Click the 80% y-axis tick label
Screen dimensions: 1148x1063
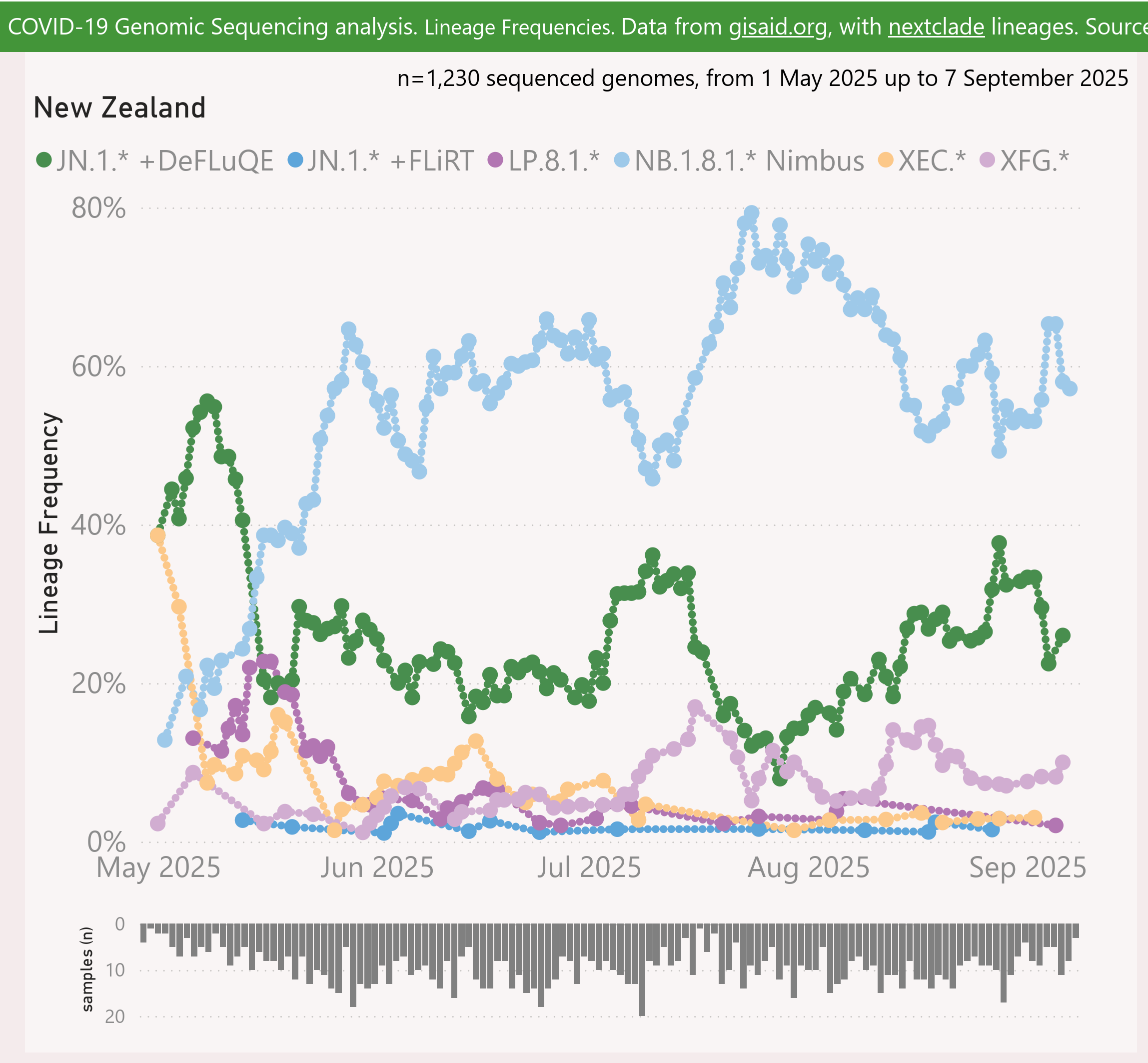pyautogui.click(x=98, y=208)
